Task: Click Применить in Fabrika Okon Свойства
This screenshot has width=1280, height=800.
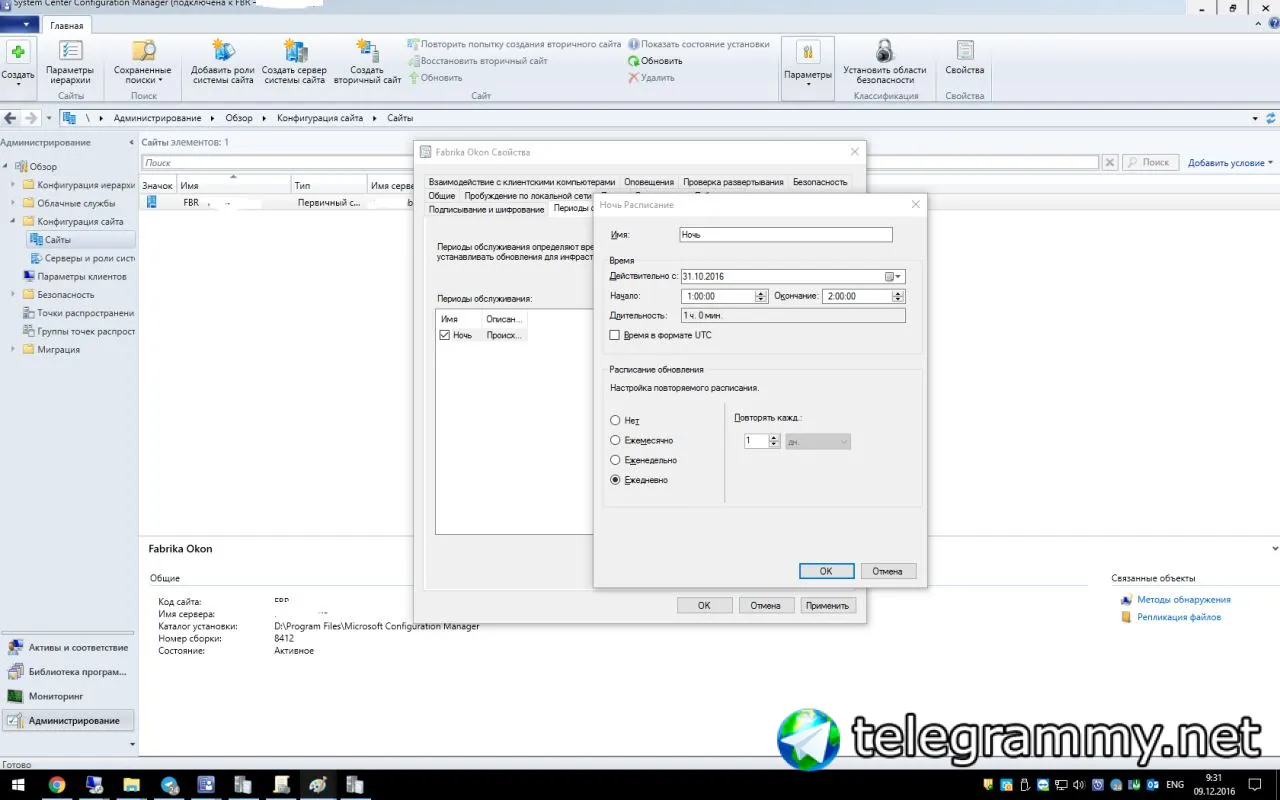Action: tap(827, 605)
